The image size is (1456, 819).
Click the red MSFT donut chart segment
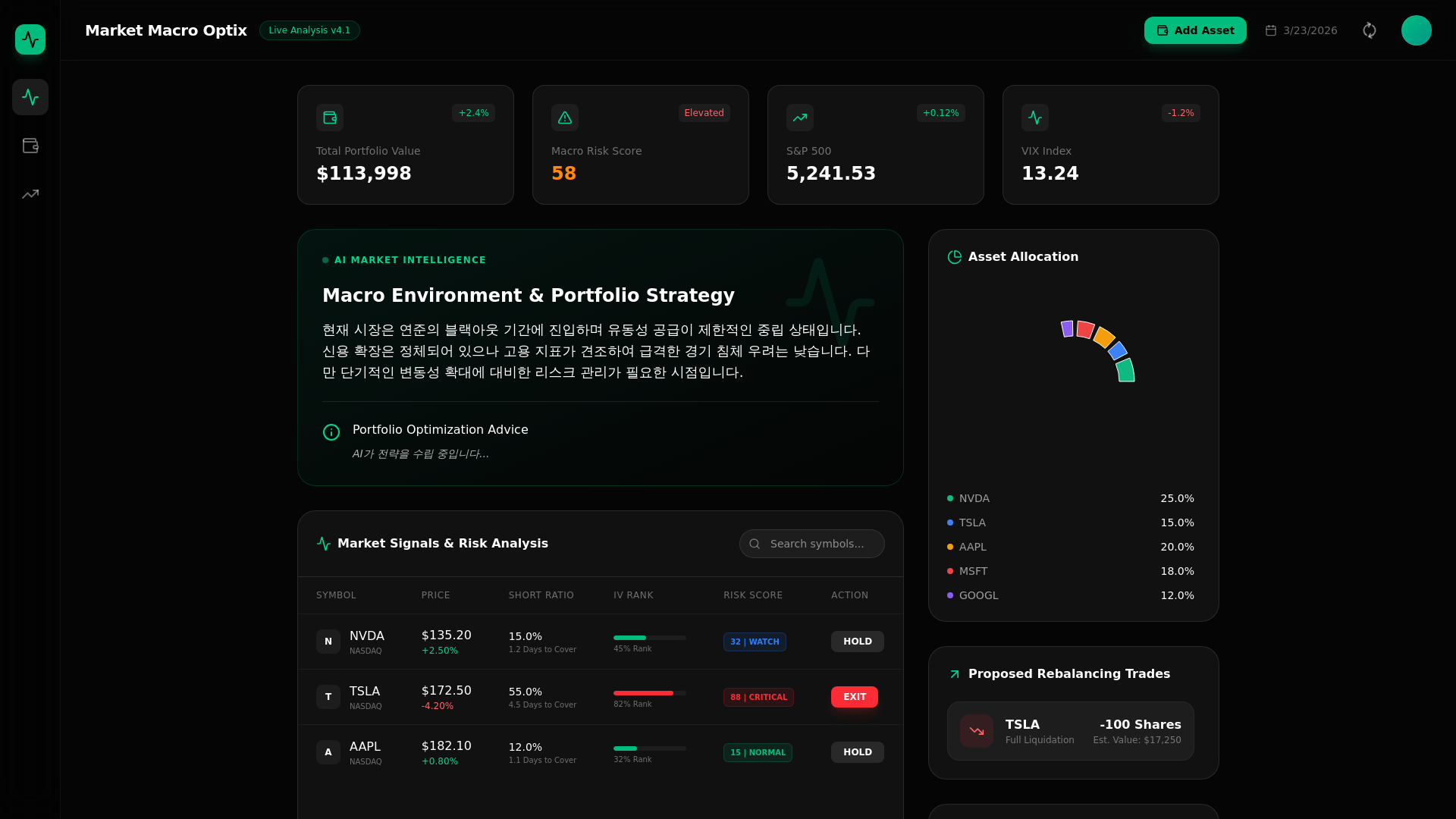point(1085,329)
